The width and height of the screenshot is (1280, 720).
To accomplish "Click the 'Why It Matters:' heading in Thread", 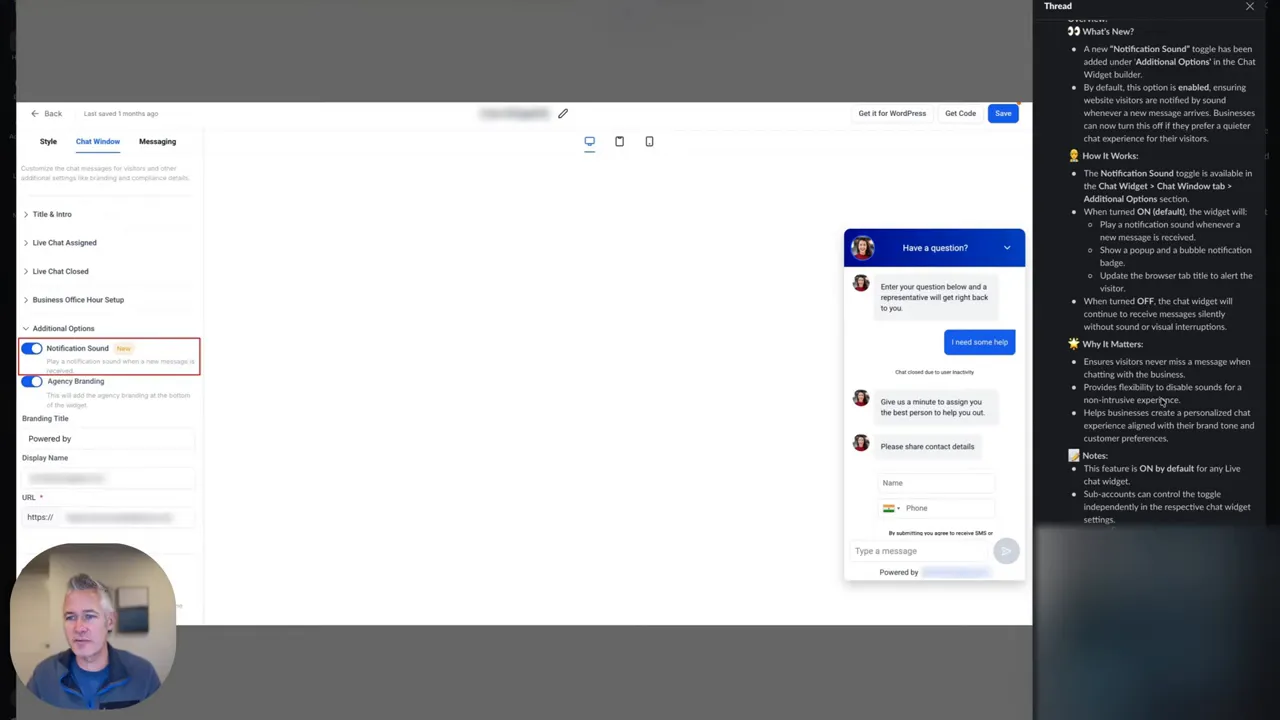I will (1112, 344).
